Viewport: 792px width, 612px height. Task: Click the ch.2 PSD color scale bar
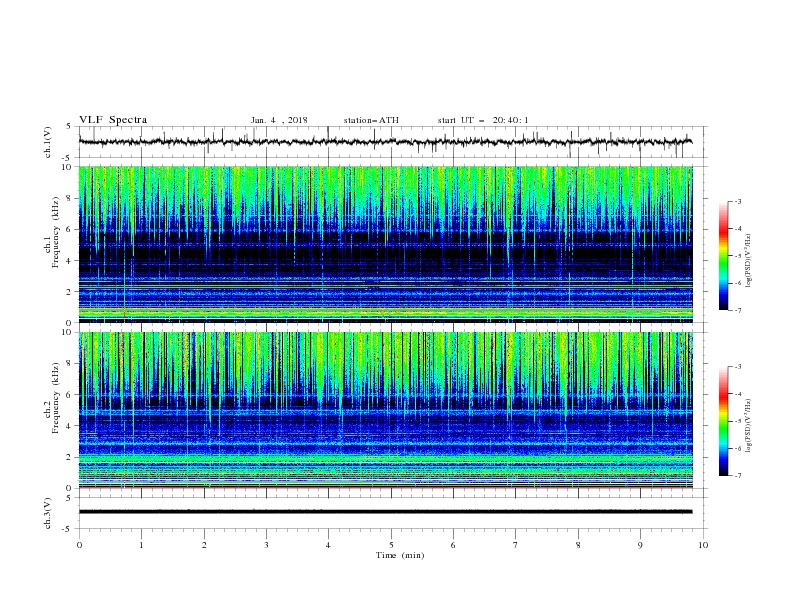point(723,421)
